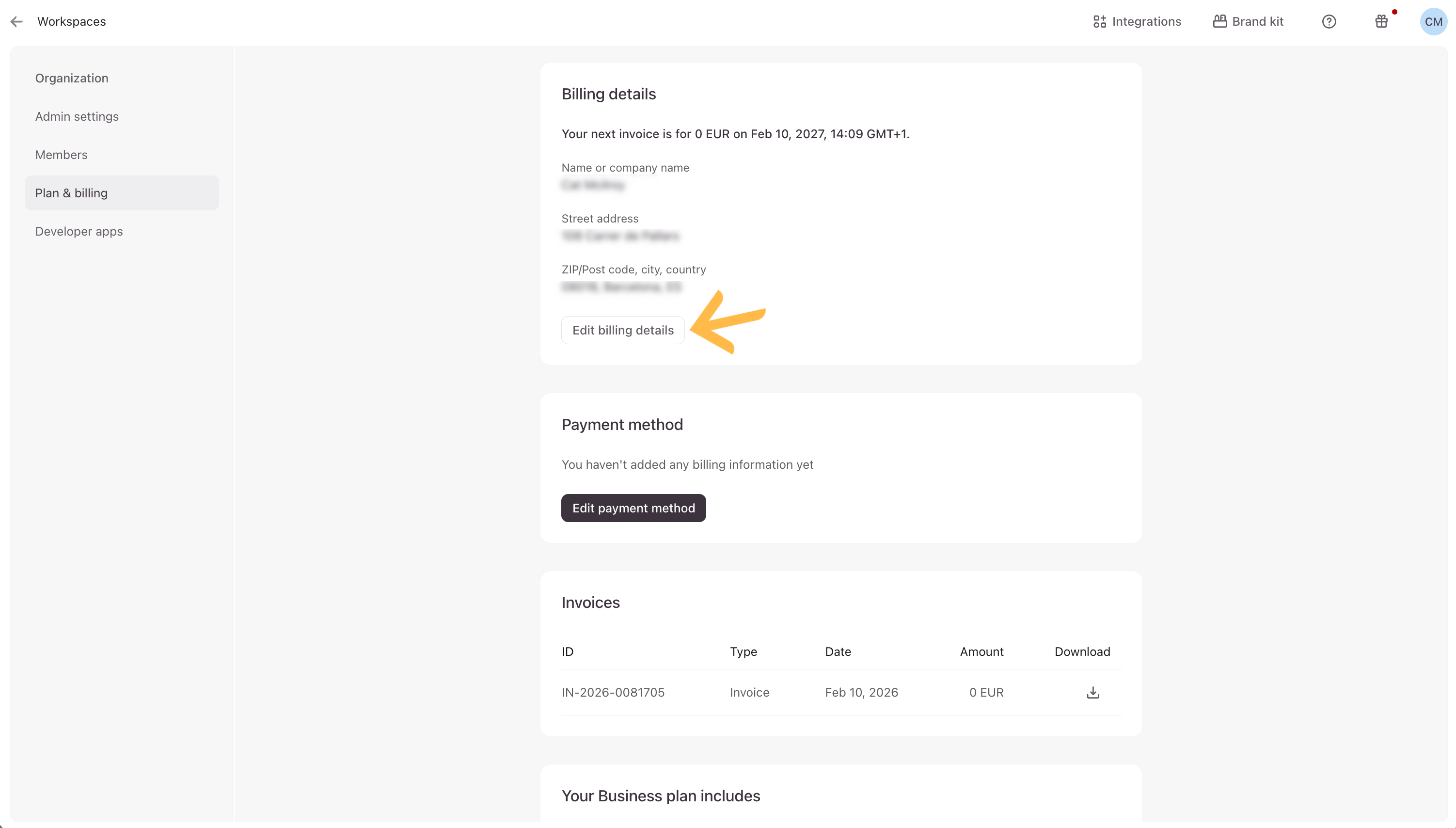
Task: Click the help question mark icon
Action: 1329,22
